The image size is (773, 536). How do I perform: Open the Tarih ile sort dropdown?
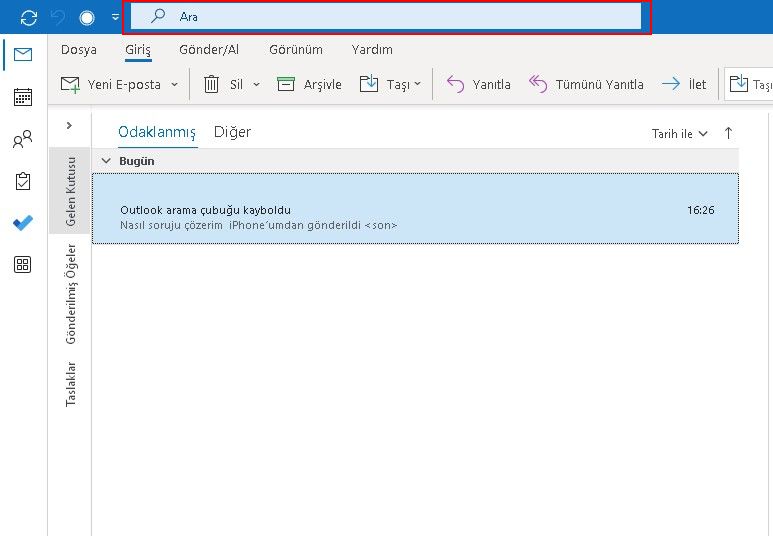[x=680, y=133]
